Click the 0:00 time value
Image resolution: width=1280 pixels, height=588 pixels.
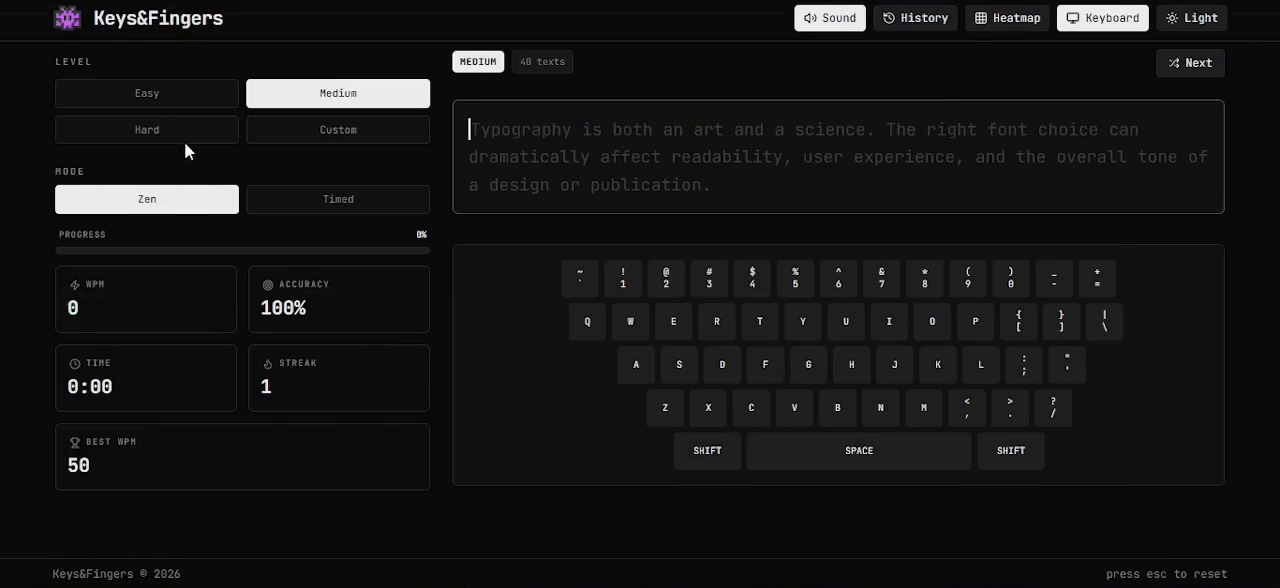(x=90, y=387)
